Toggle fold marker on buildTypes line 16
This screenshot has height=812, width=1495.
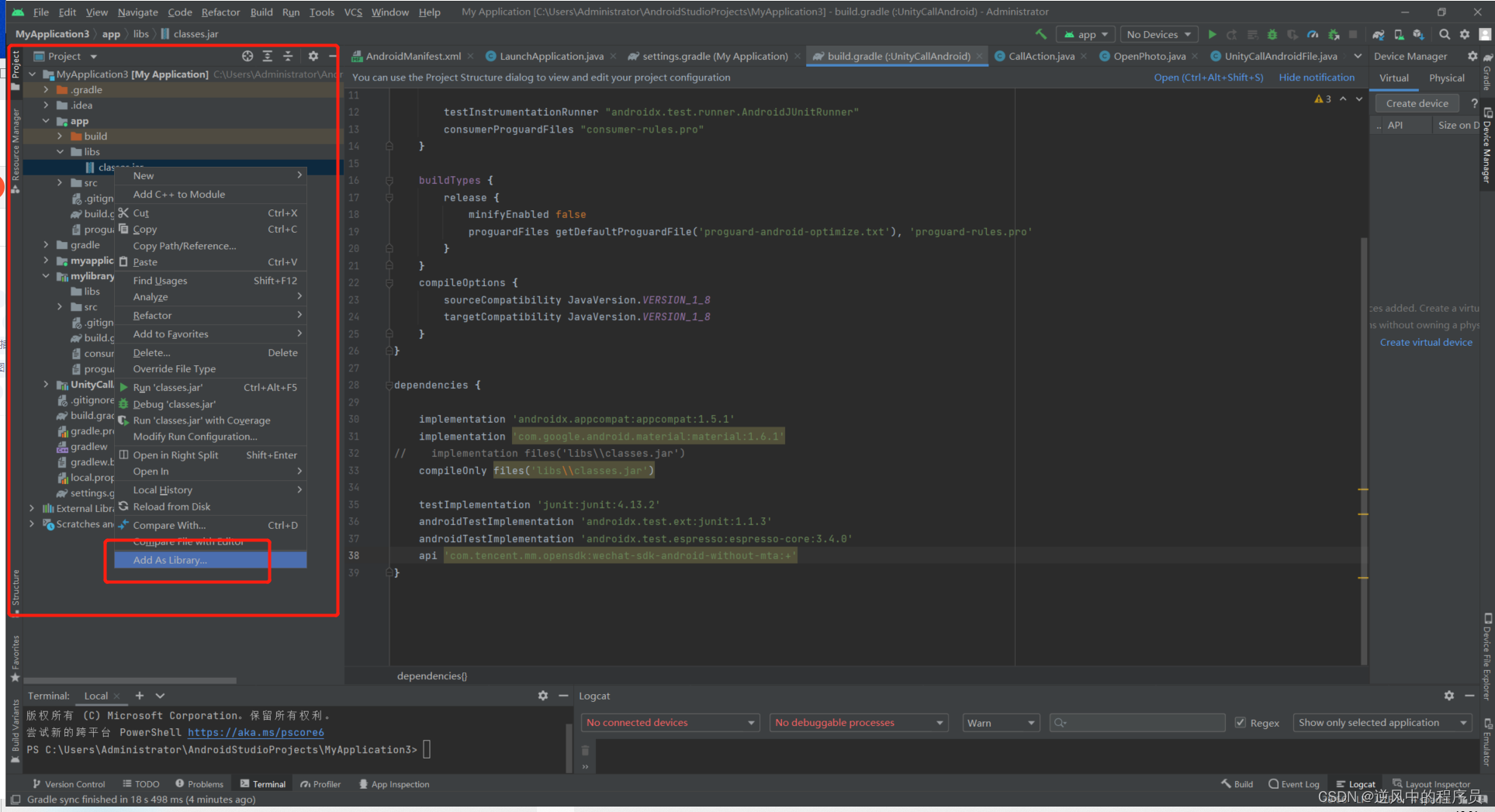point(389,181)
